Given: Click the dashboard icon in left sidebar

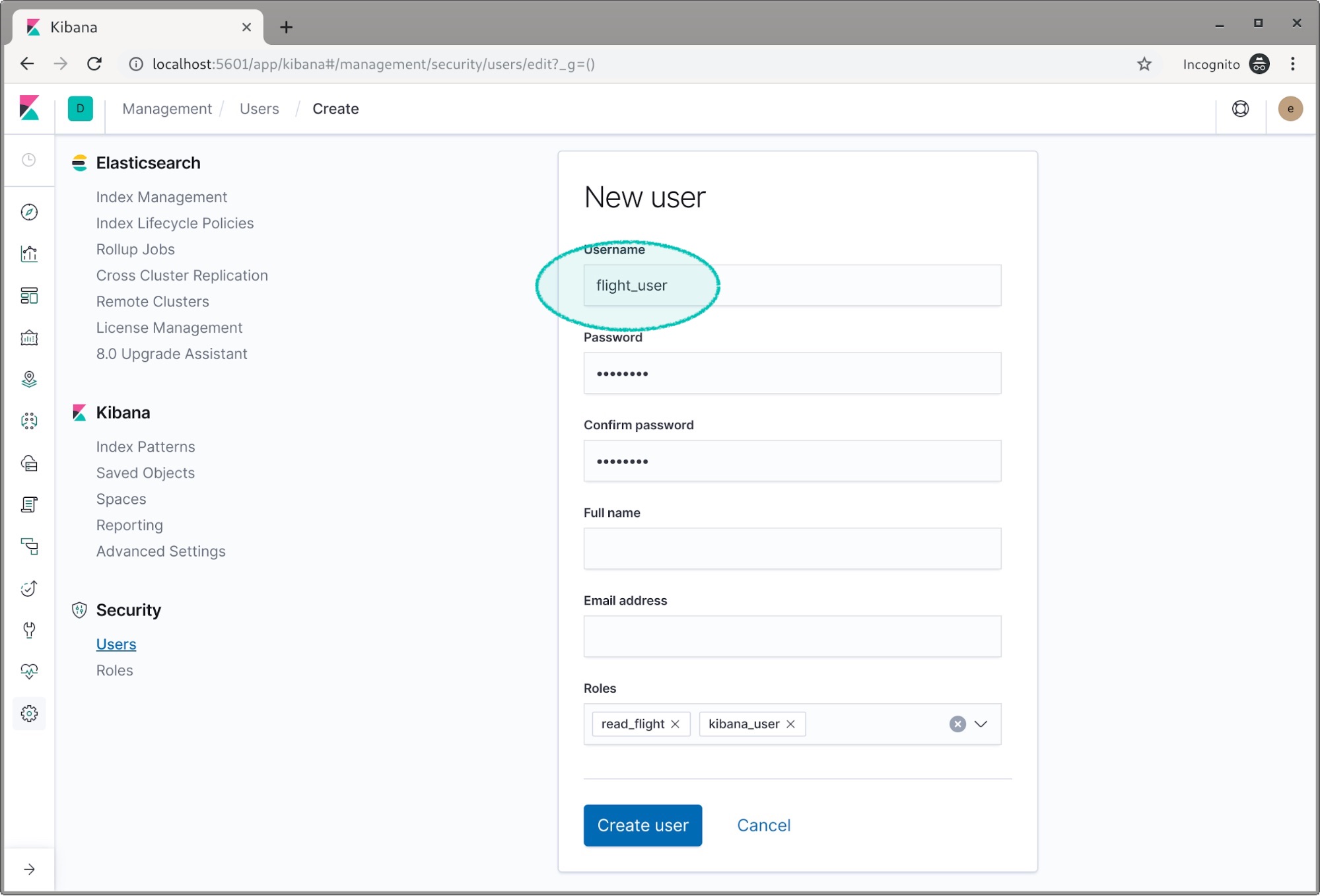Looking at the screenshot, I should pos(28,296).
